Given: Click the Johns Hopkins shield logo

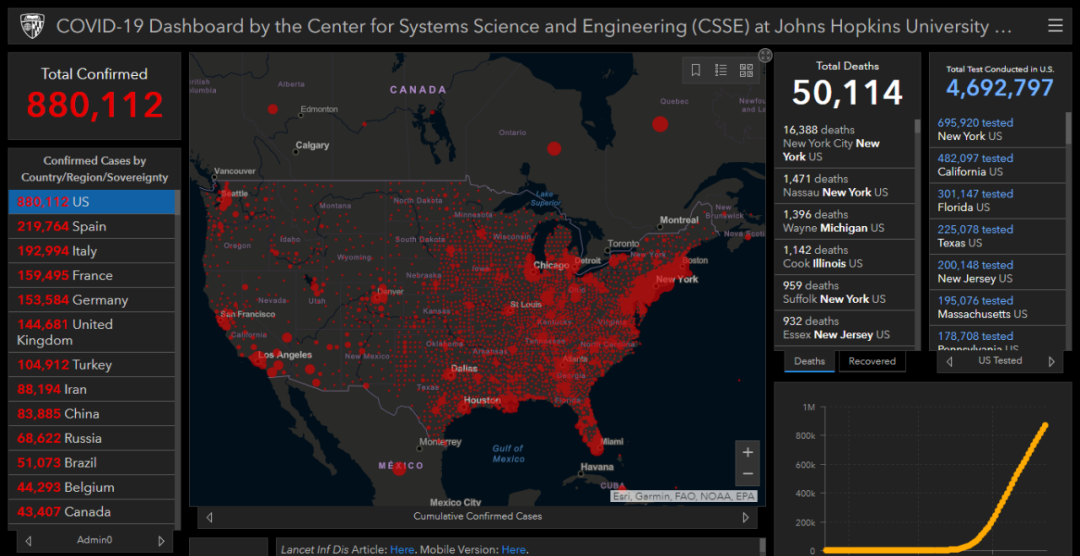Looking at the screenshot, I should (30, 26).
